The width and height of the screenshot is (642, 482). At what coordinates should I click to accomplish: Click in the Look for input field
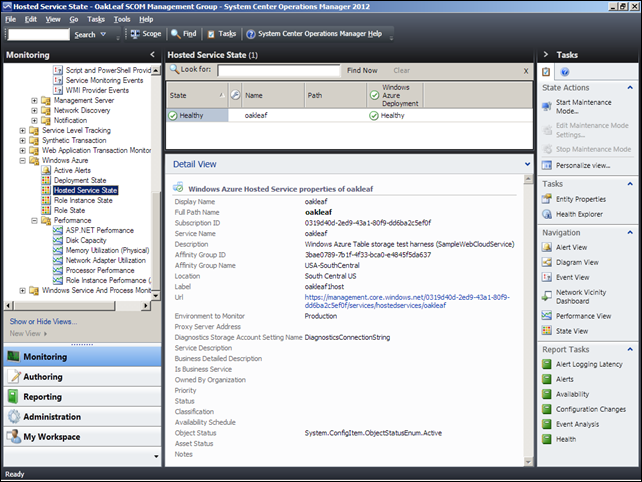(x=279, y=70)
